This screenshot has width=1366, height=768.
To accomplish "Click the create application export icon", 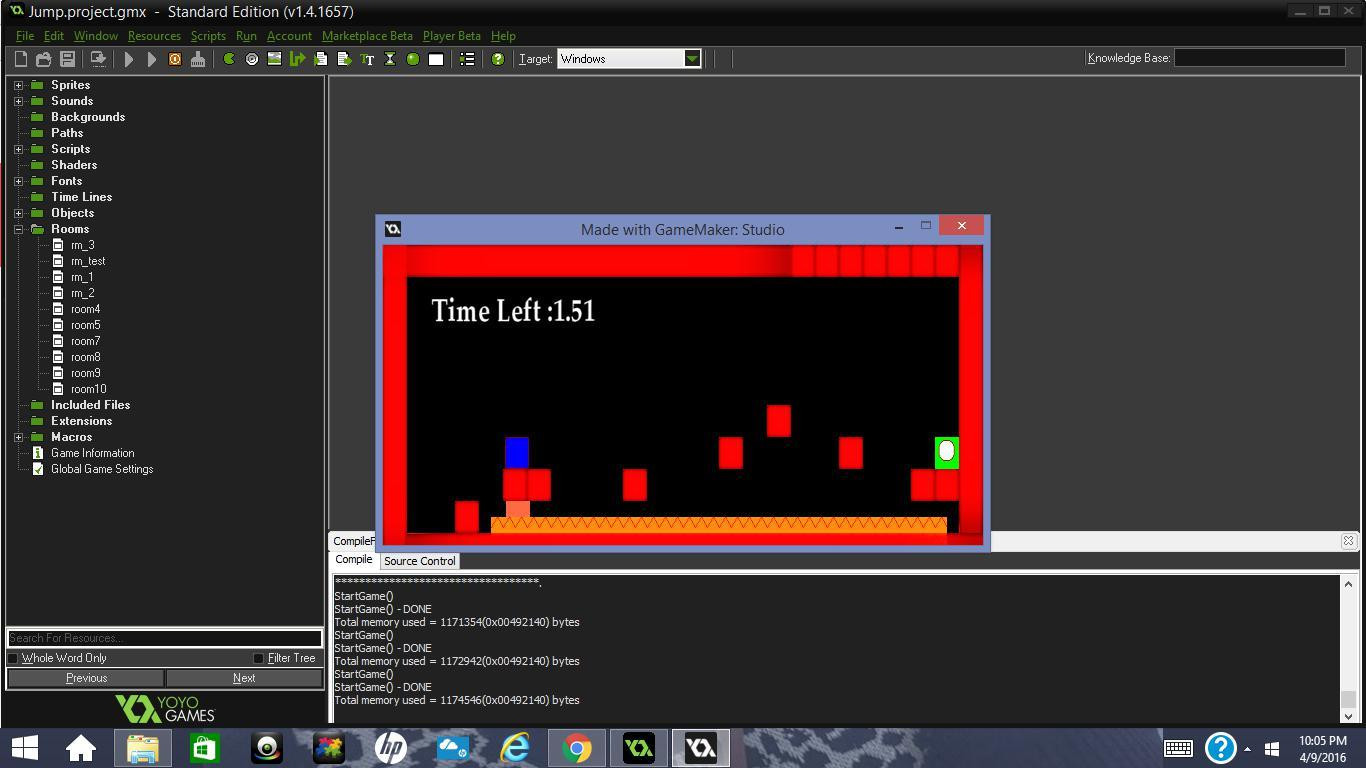I will (x=98, y=59).
